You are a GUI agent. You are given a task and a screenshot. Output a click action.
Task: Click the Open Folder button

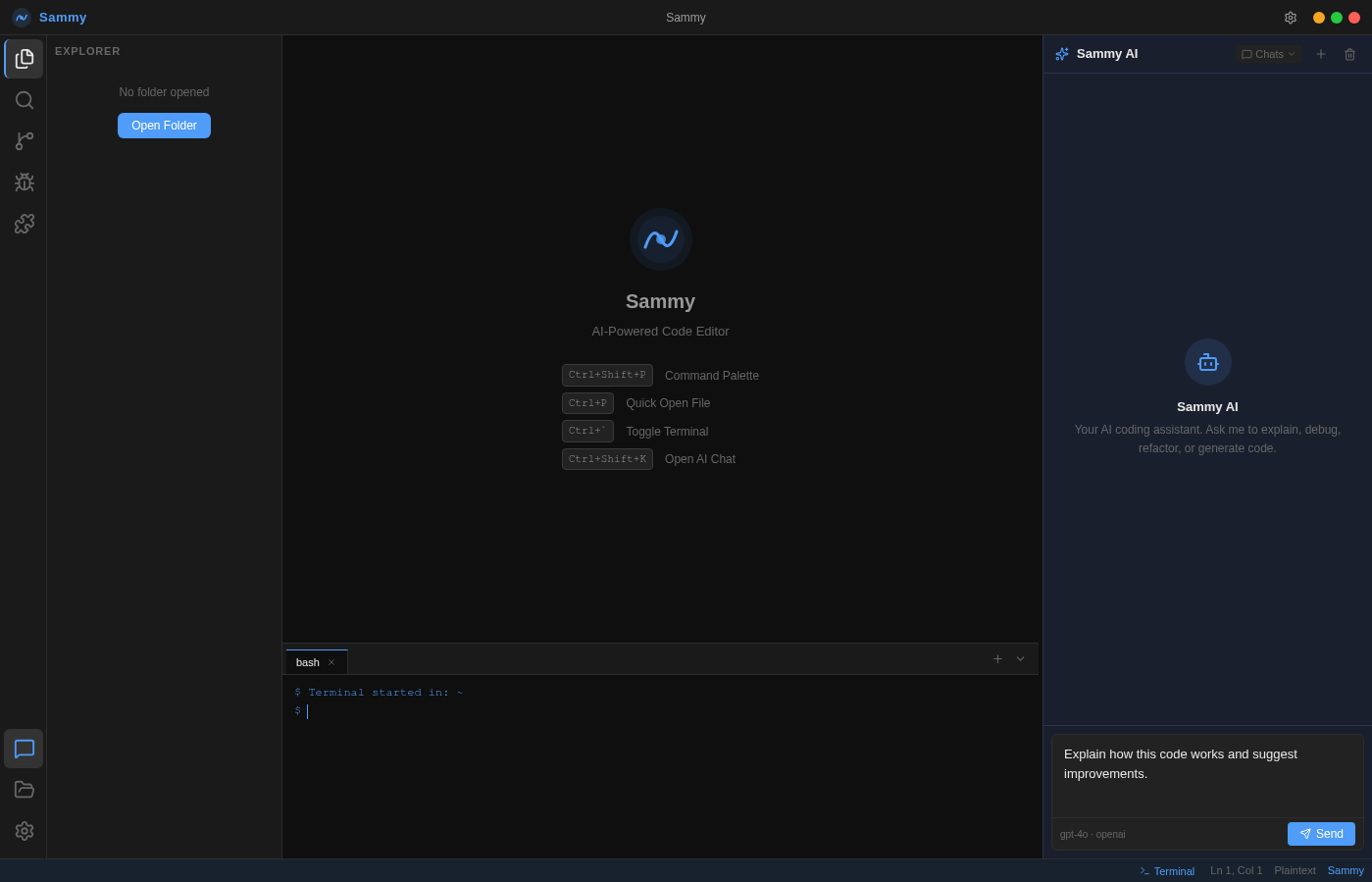(x=164, y=126)
